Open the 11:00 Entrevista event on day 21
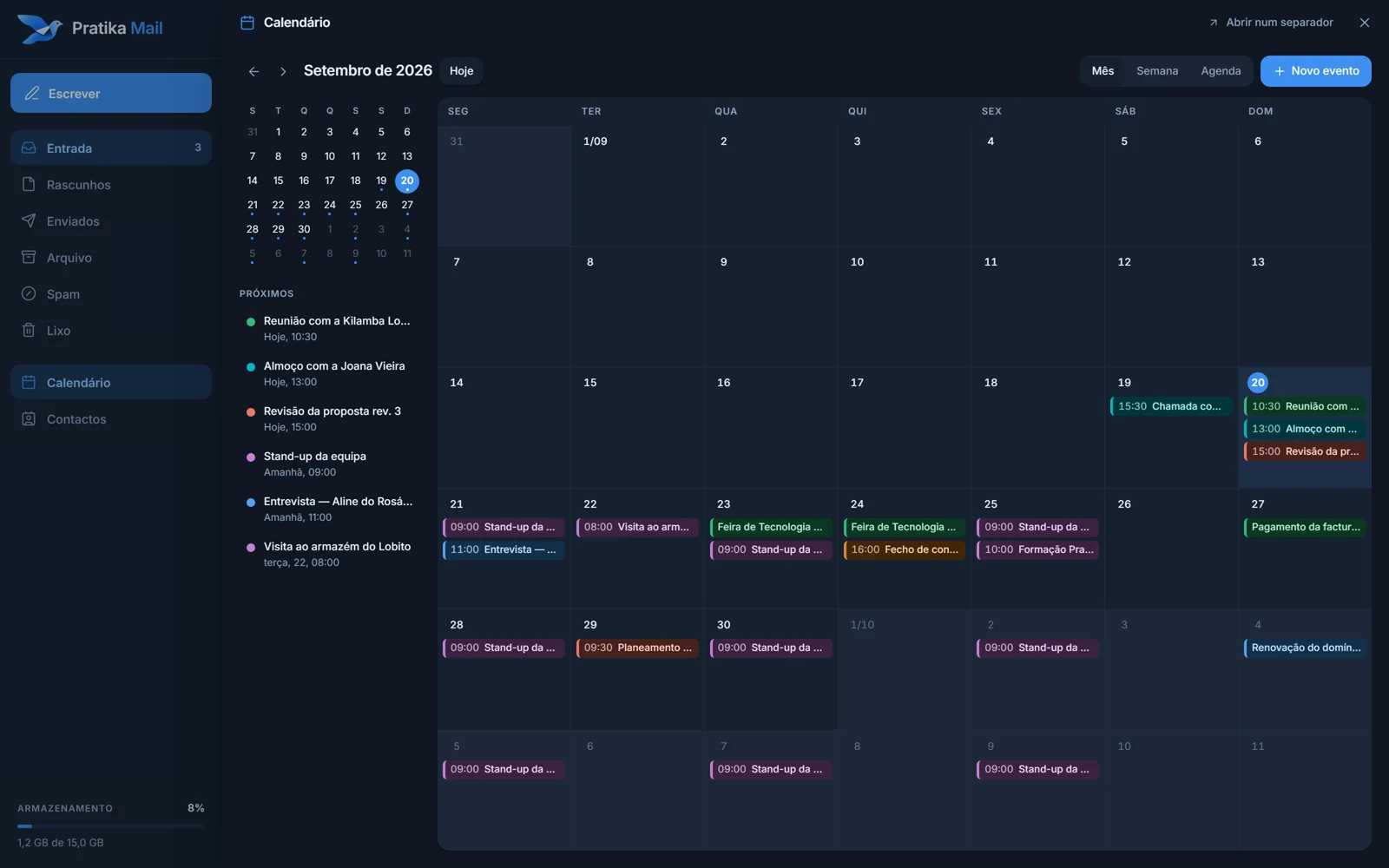This screenshot has width=1389, height=868. (504, 549)
